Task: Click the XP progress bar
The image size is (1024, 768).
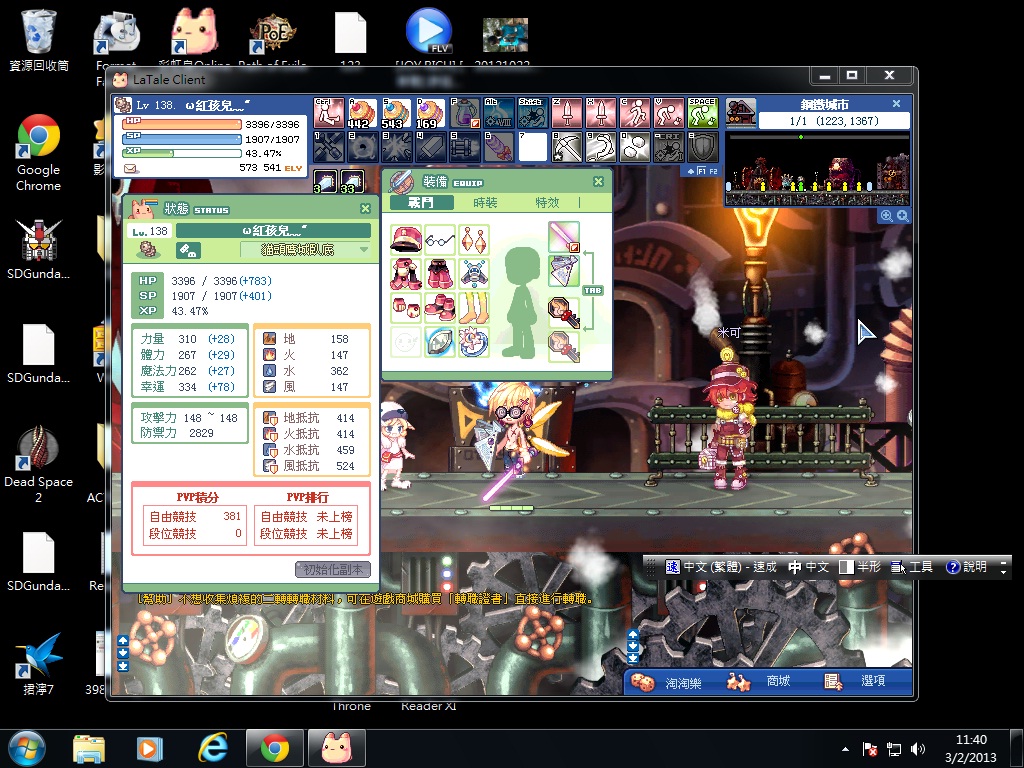Action: (182, 153)
